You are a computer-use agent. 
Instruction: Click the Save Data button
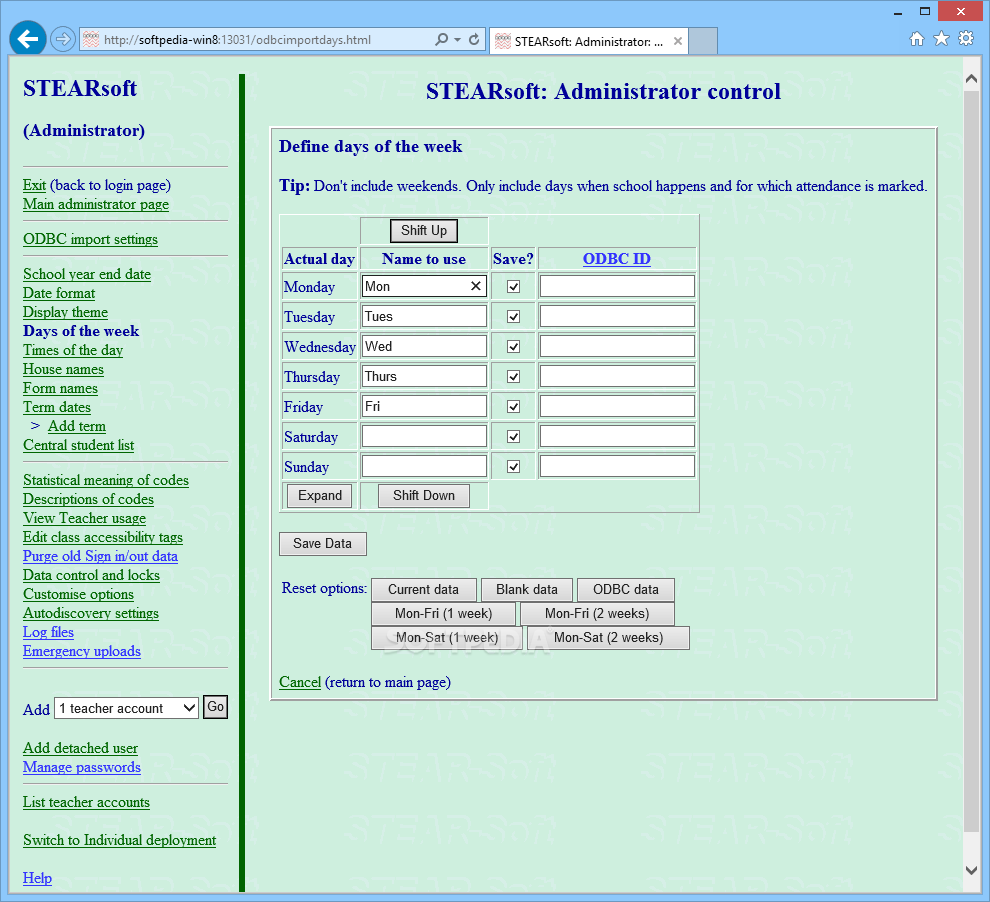[x=323, y=543]
